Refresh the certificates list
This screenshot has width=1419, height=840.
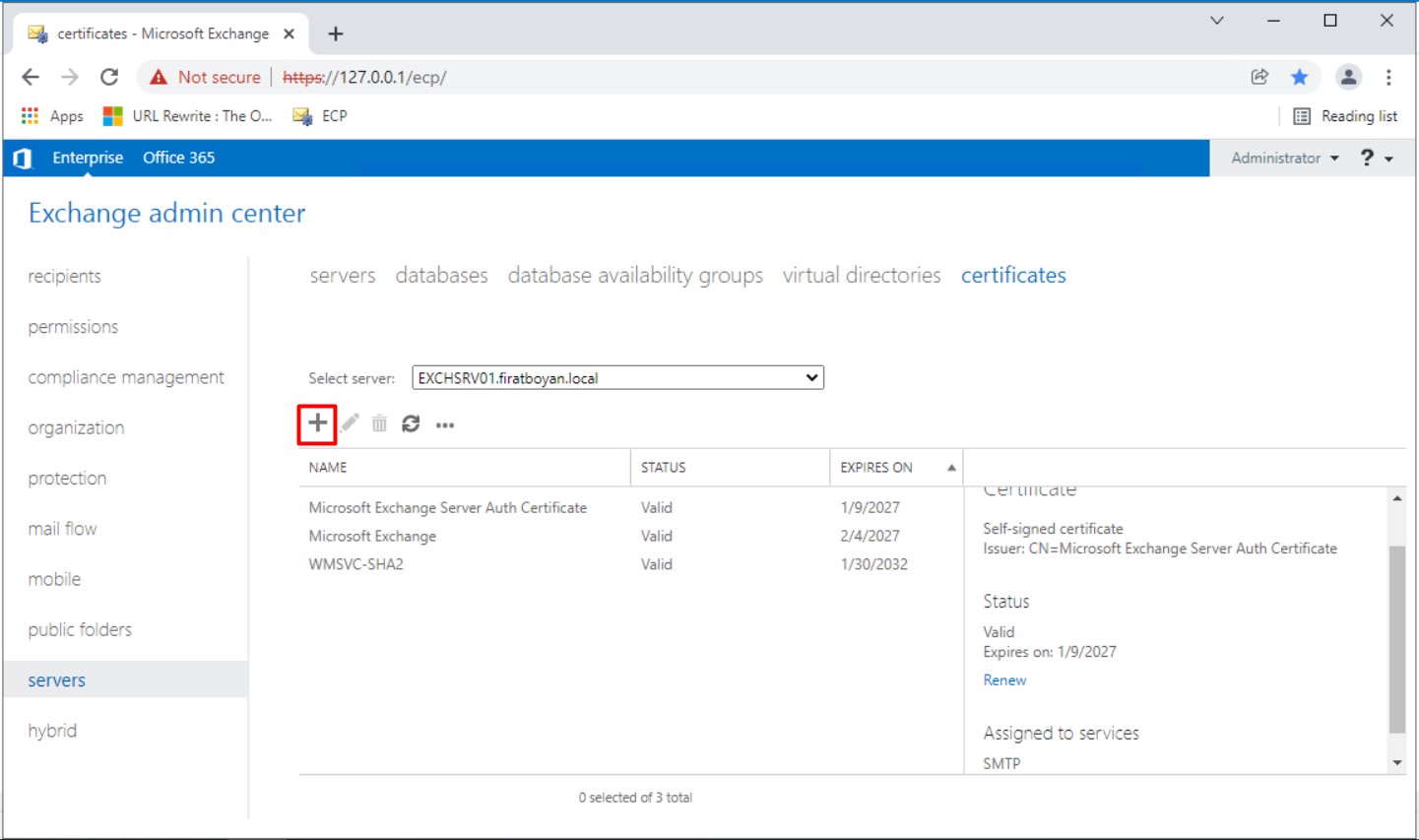tap(411, 423)
